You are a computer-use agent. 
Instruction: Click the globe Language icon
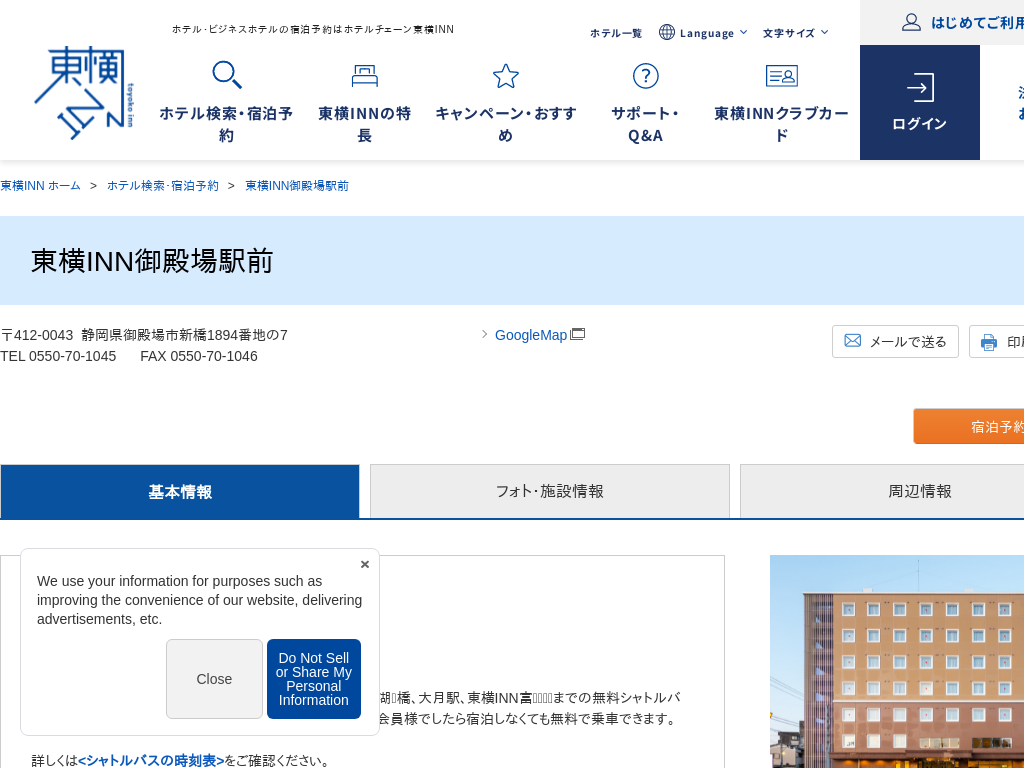(667, 32)
